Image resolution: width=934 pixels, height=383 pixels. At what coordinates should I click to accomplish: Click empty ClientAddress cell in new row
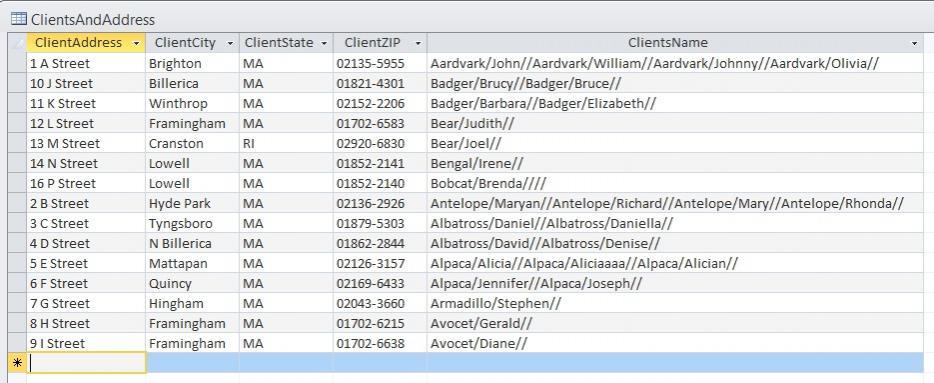[86, 363]
